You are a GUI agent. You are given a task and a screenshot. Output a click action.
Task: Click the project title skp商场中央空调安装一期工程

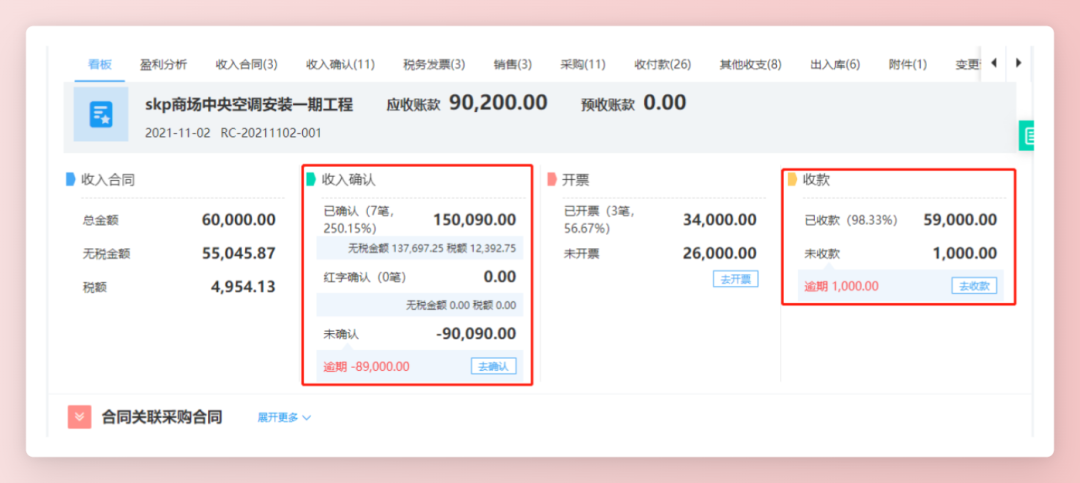(x=249, y=105)
